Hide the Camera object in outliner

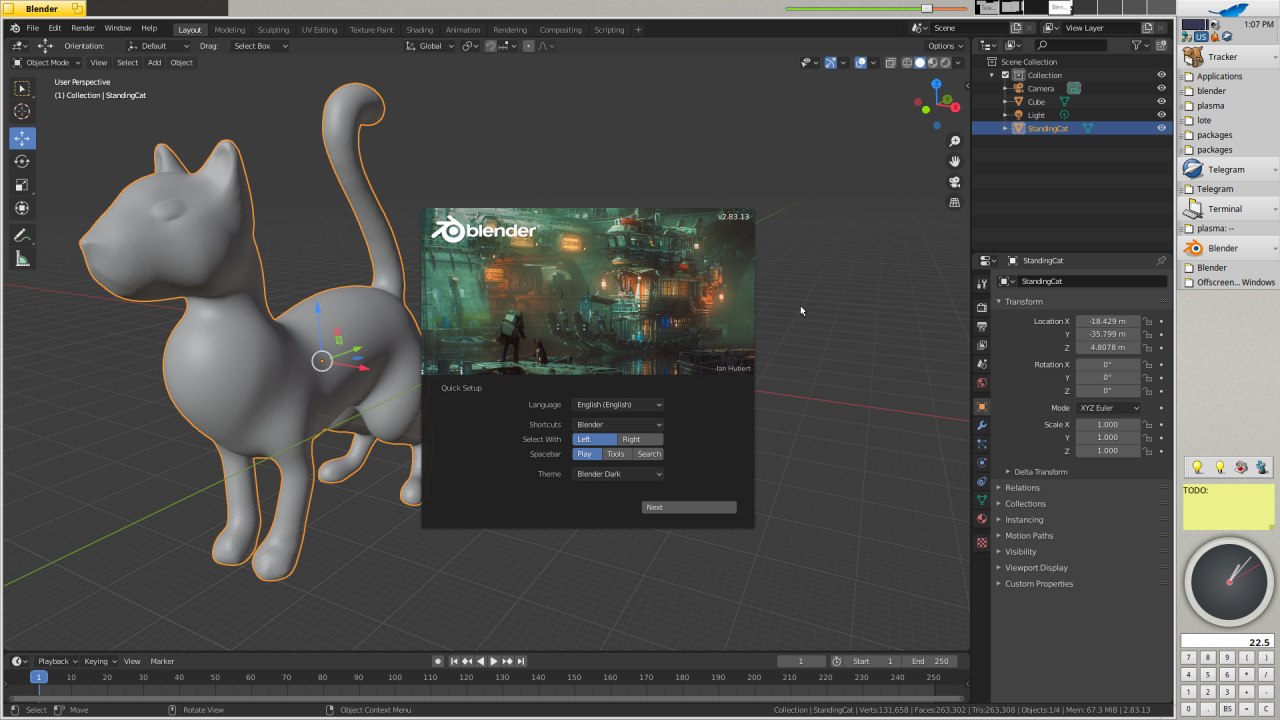(1161, 88)
